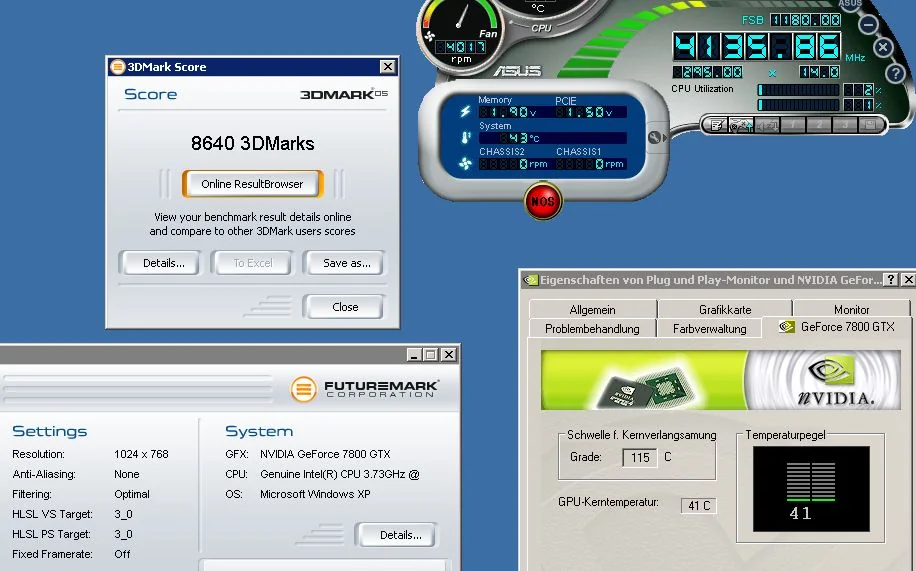
Task: Open the AI Booster settings notepad icon
Action: (717, 124)
